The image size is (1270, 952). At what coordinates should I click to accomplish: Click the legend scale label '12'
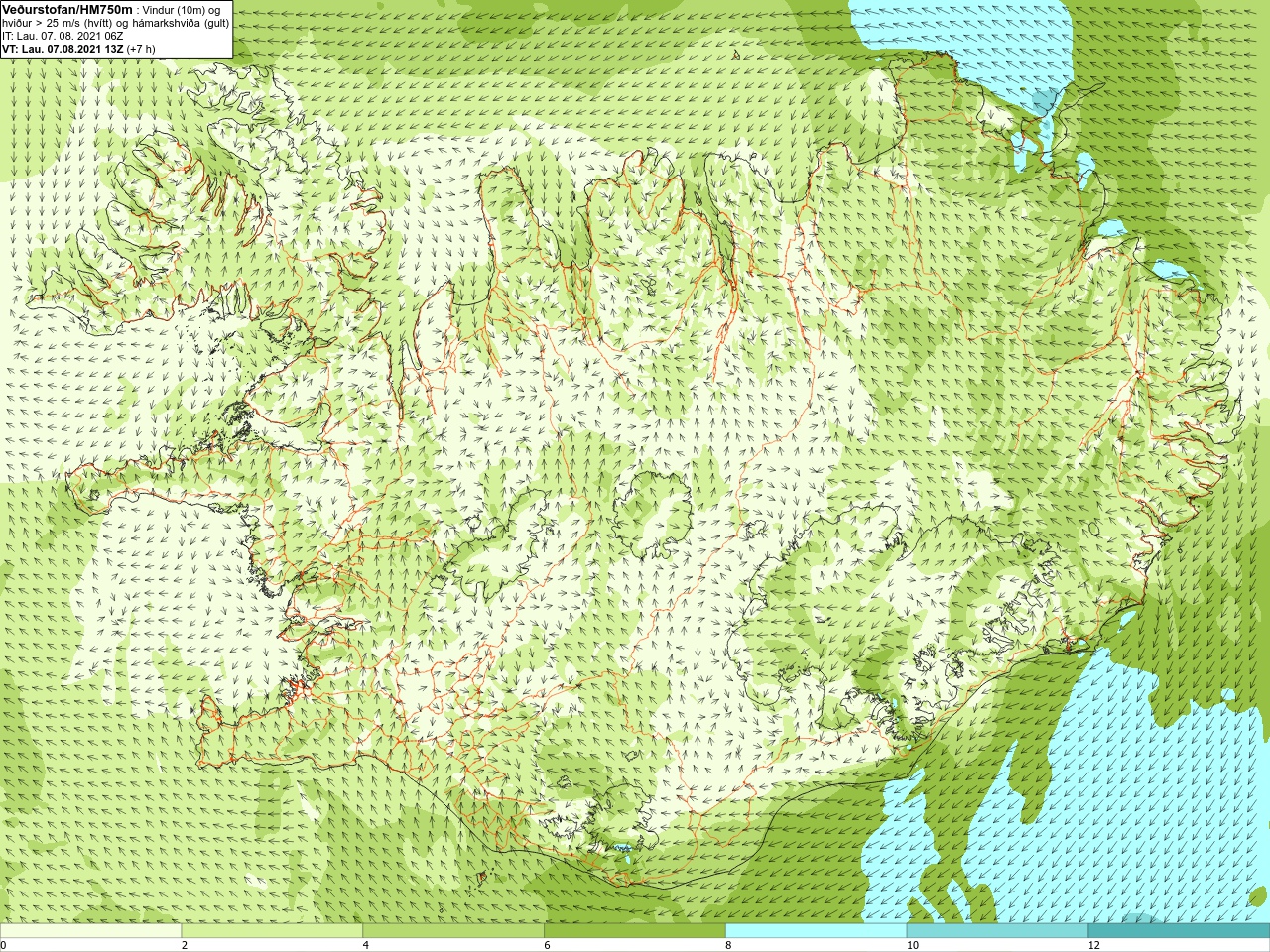pyautogui.click(x=1094, y=946)
